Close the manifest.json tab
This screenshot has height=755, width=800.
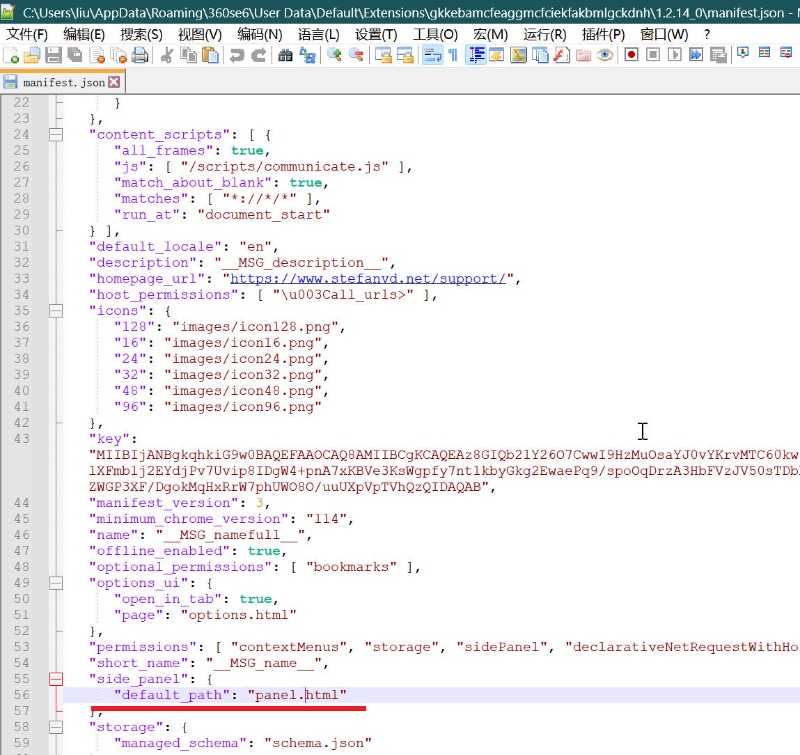114,83
